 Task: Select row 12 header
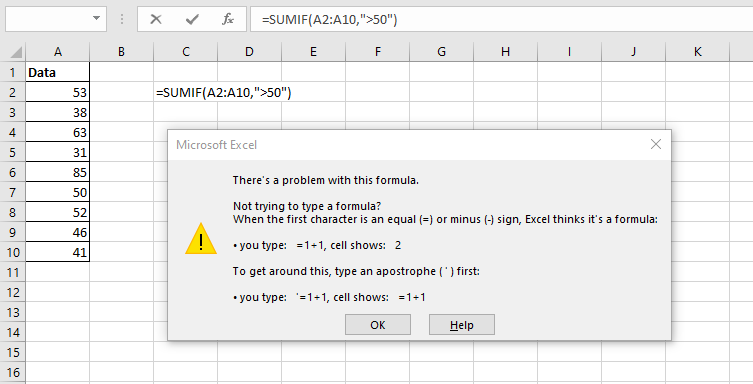click(x=13, y=292)
